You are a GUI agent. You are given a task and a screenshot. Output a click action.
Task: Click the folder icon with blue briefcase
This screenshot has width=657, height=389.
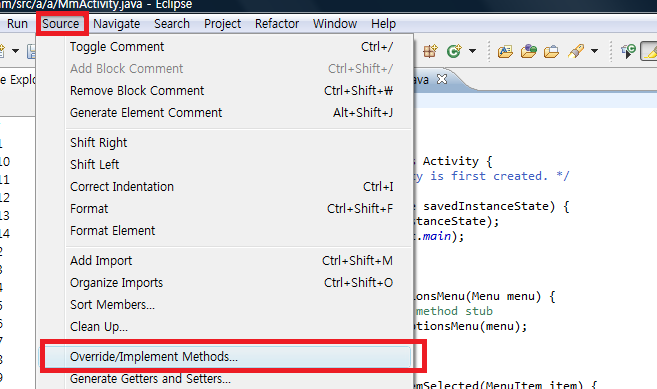click(551, 51)
